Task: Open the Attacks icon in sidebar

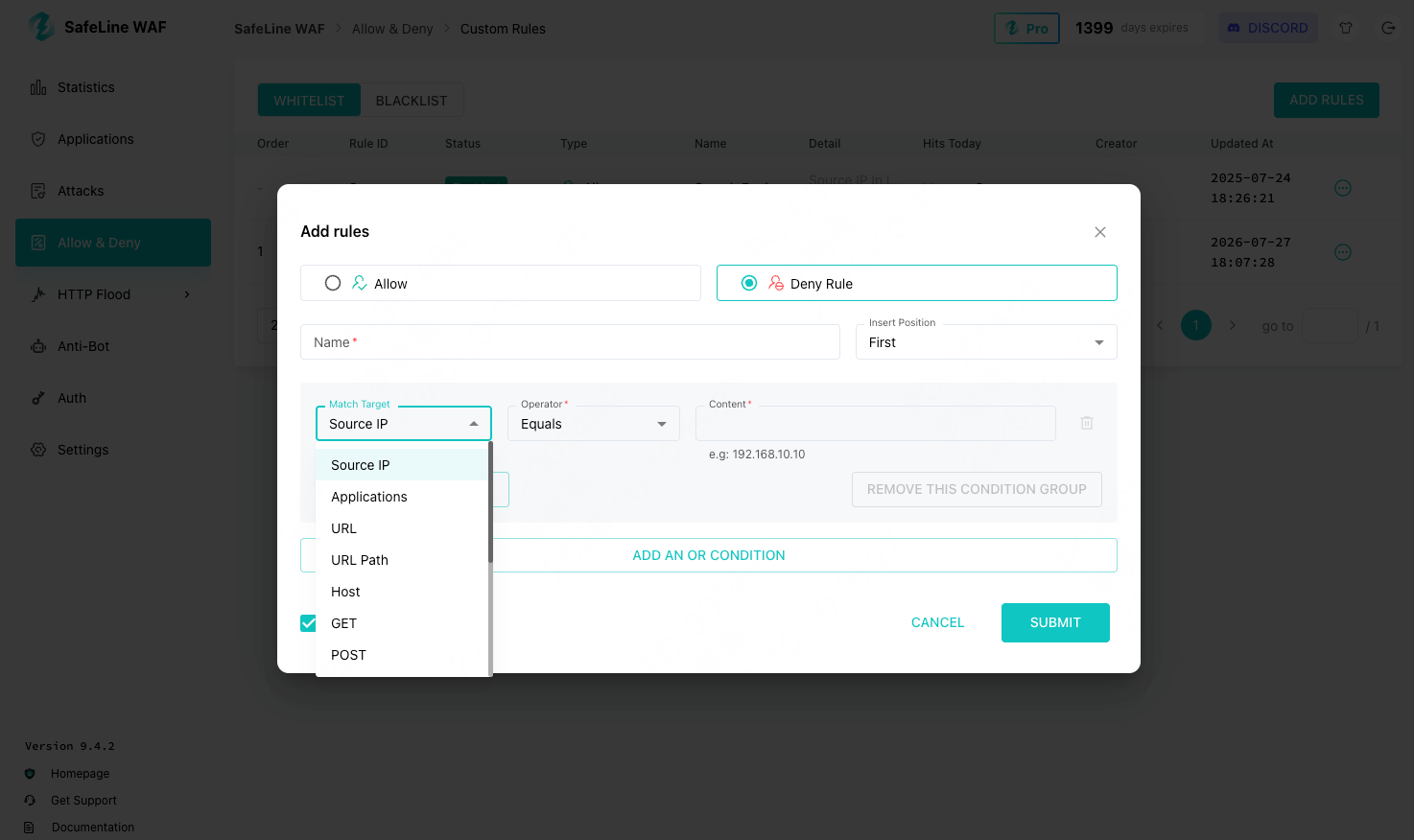Action: pos(38,191)
